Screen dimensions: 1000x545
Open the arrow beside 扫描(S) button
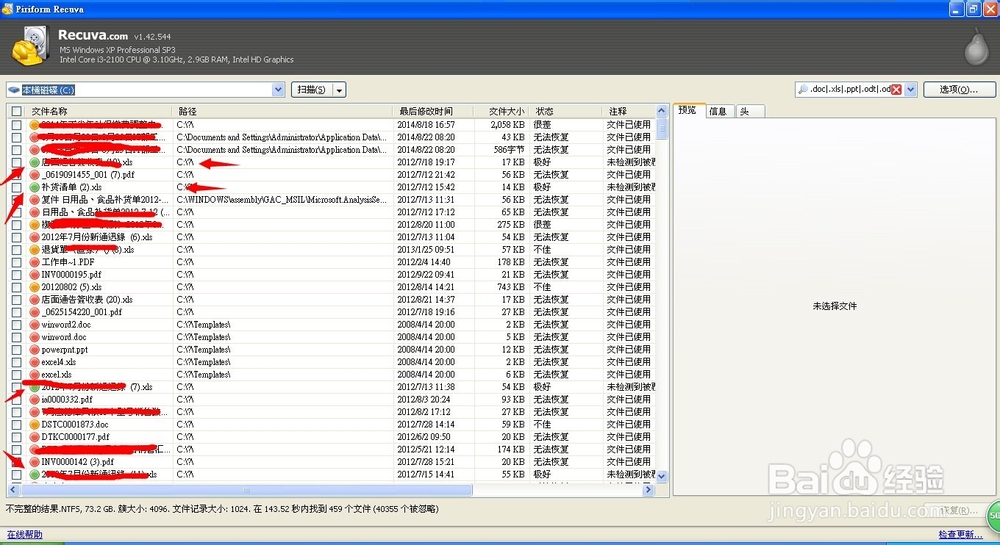tap(339, 90)
